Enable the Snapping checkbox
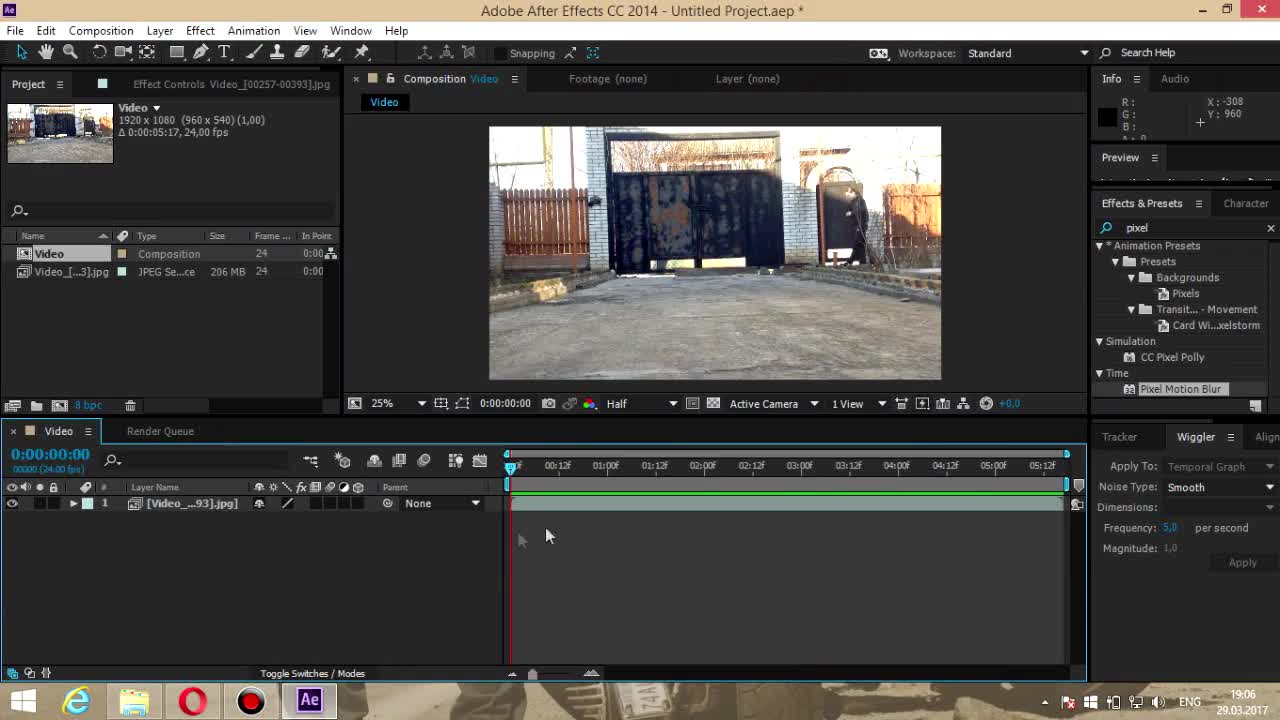Screen dimensions: 1280x720 pos(501,53)
